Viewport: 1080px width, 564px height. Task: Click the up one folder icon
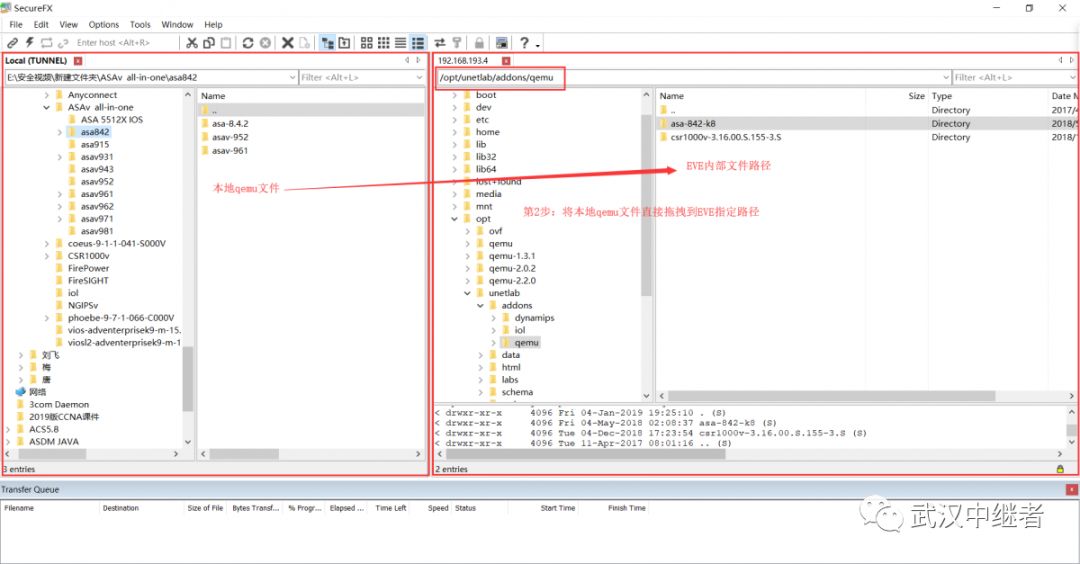[x=344, y=43]
